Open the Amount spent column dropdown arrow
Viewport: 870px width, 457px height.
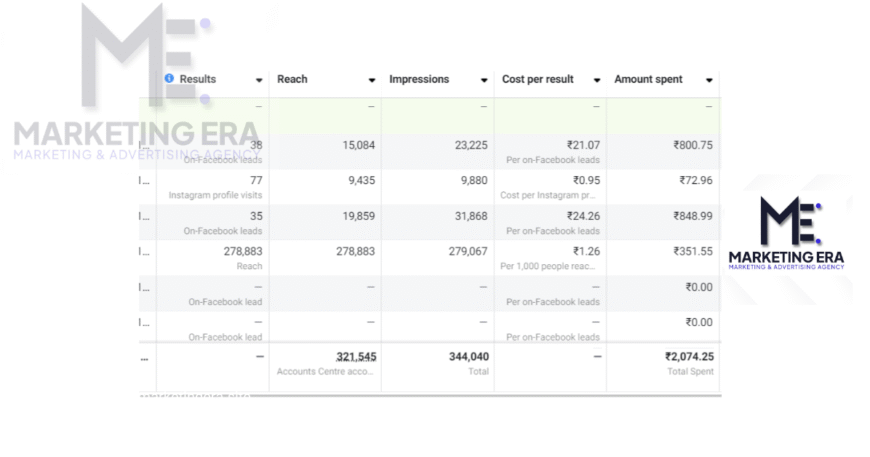(709, 80)
